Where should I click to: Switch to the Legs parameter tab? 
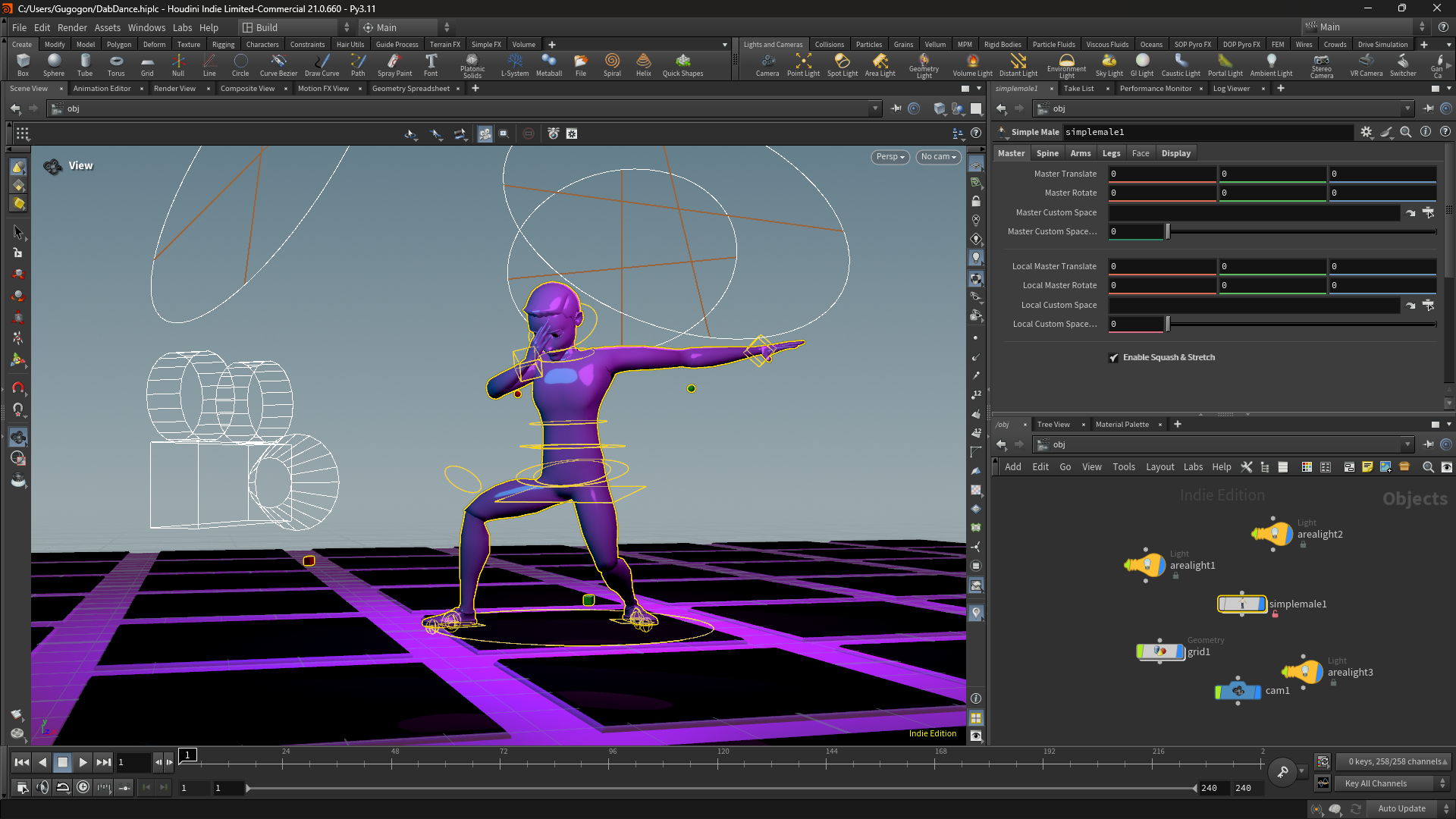tap(1111, 153)
